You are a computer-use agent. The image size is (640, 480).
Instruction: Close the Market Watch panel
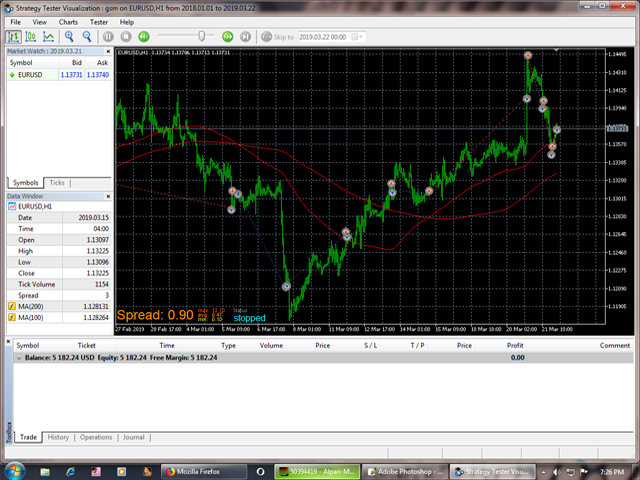(108, 51)
